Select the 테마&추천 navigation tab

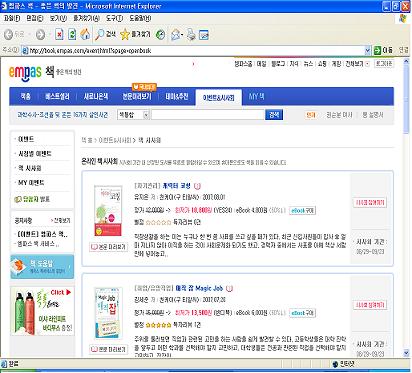[x=177, y=97]
